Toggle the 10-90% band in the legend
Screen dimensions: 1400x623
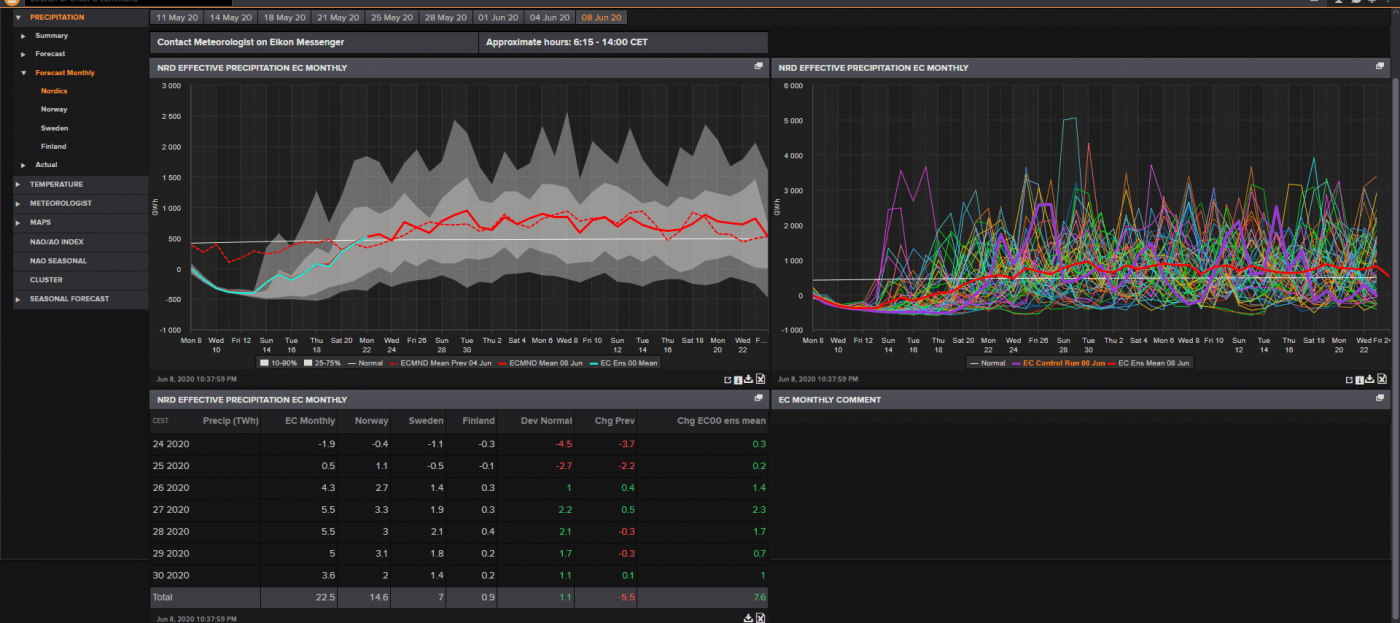tap(280, 363)
